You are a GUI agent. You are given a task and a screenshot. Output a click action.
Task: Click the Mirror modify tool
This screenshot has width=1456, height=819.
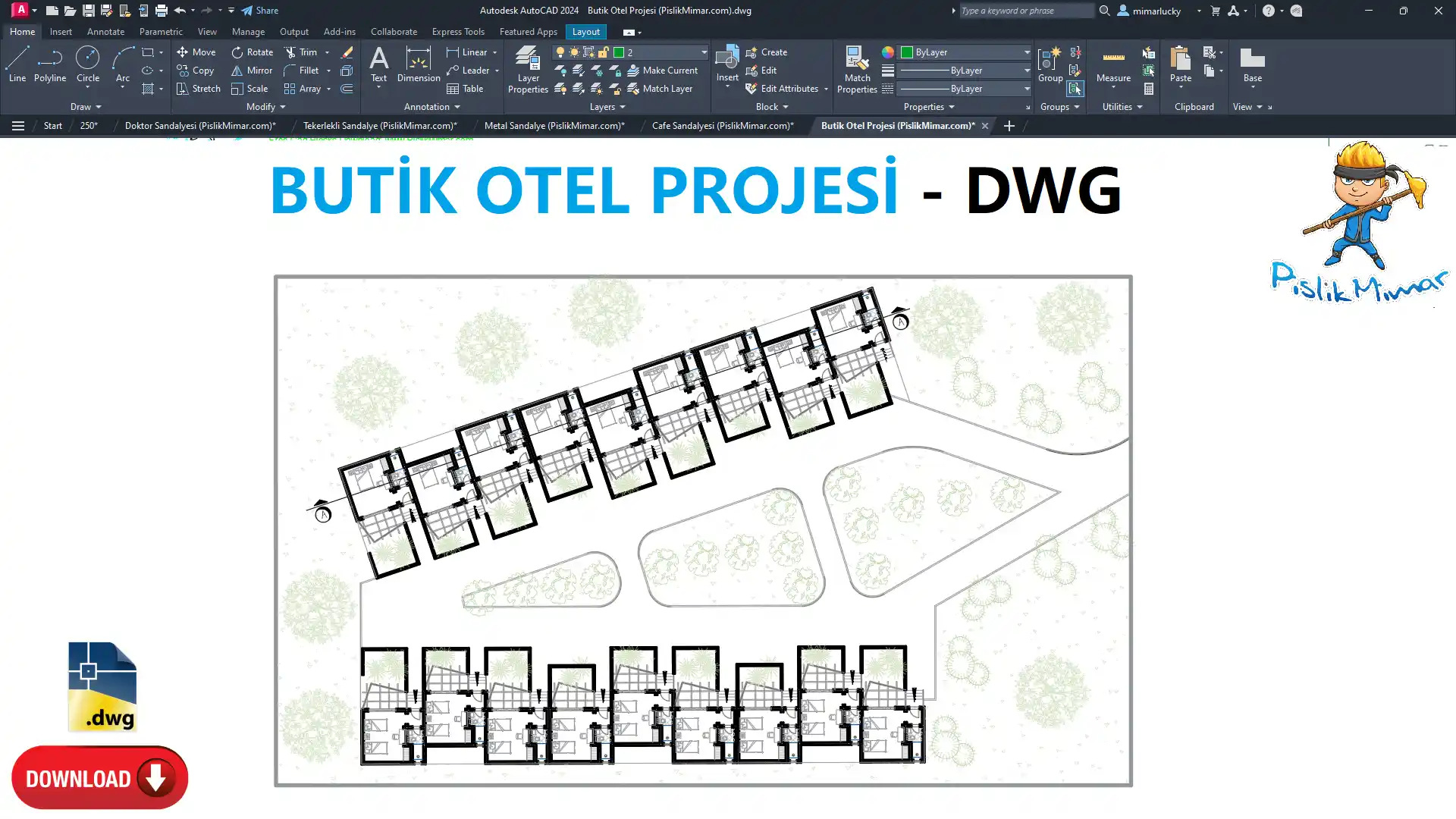pyautogui.click(x=252, y=71)
